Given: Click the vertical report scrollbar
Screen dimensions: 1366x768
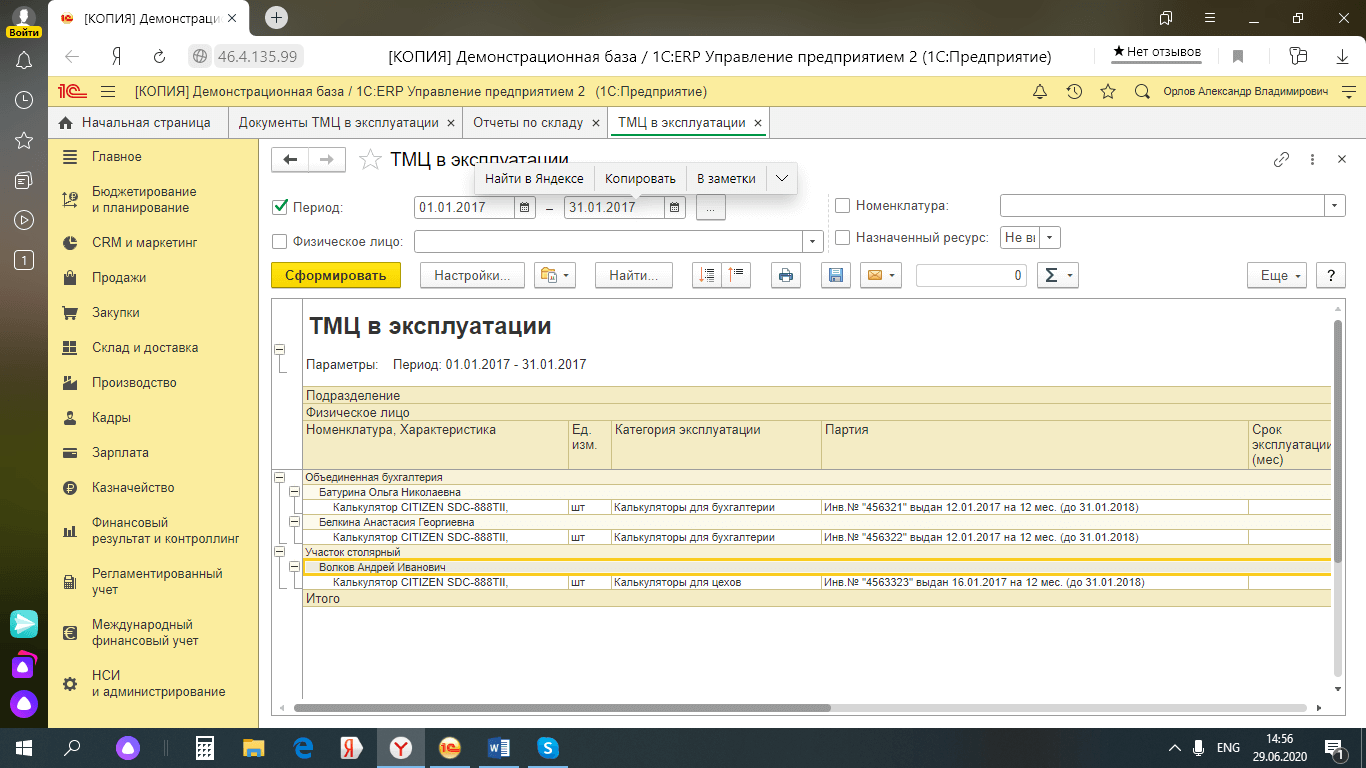Looking at the screenshot, I should 1338,440.
